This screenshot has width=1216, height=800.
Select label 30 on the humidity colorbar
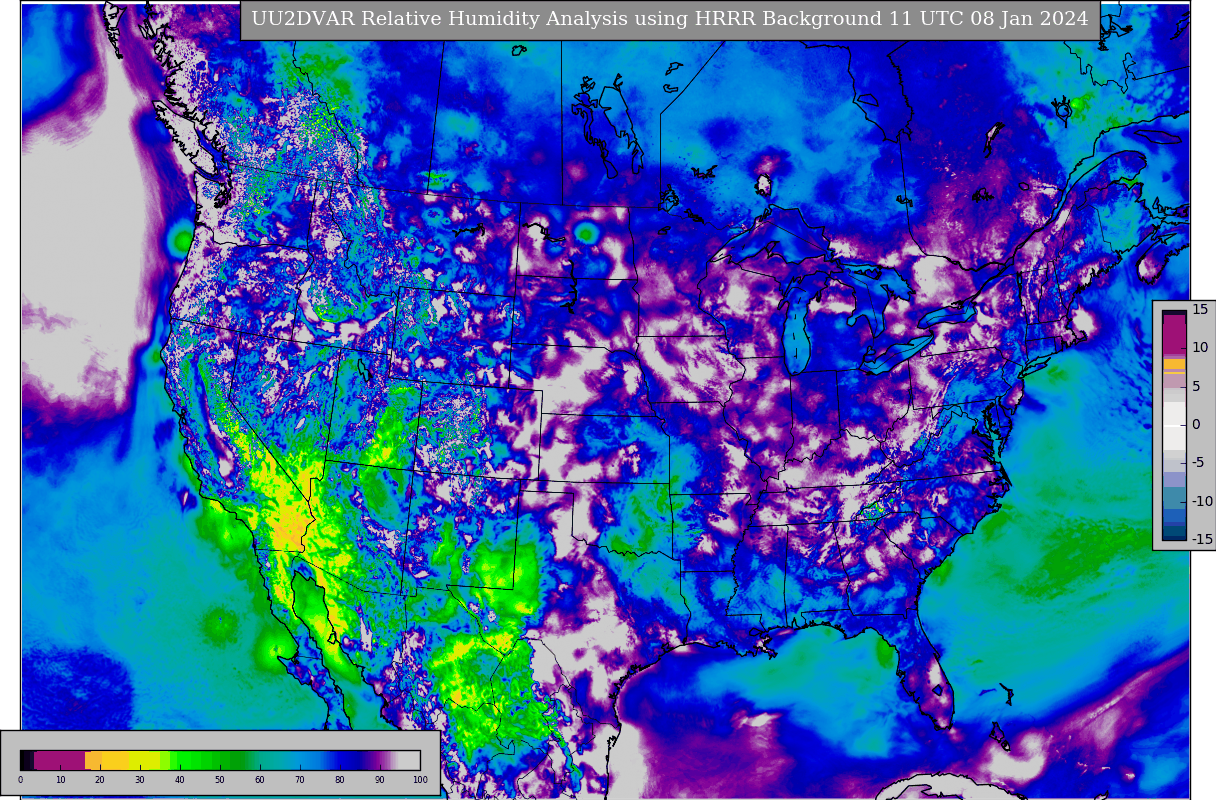point(140,780)
